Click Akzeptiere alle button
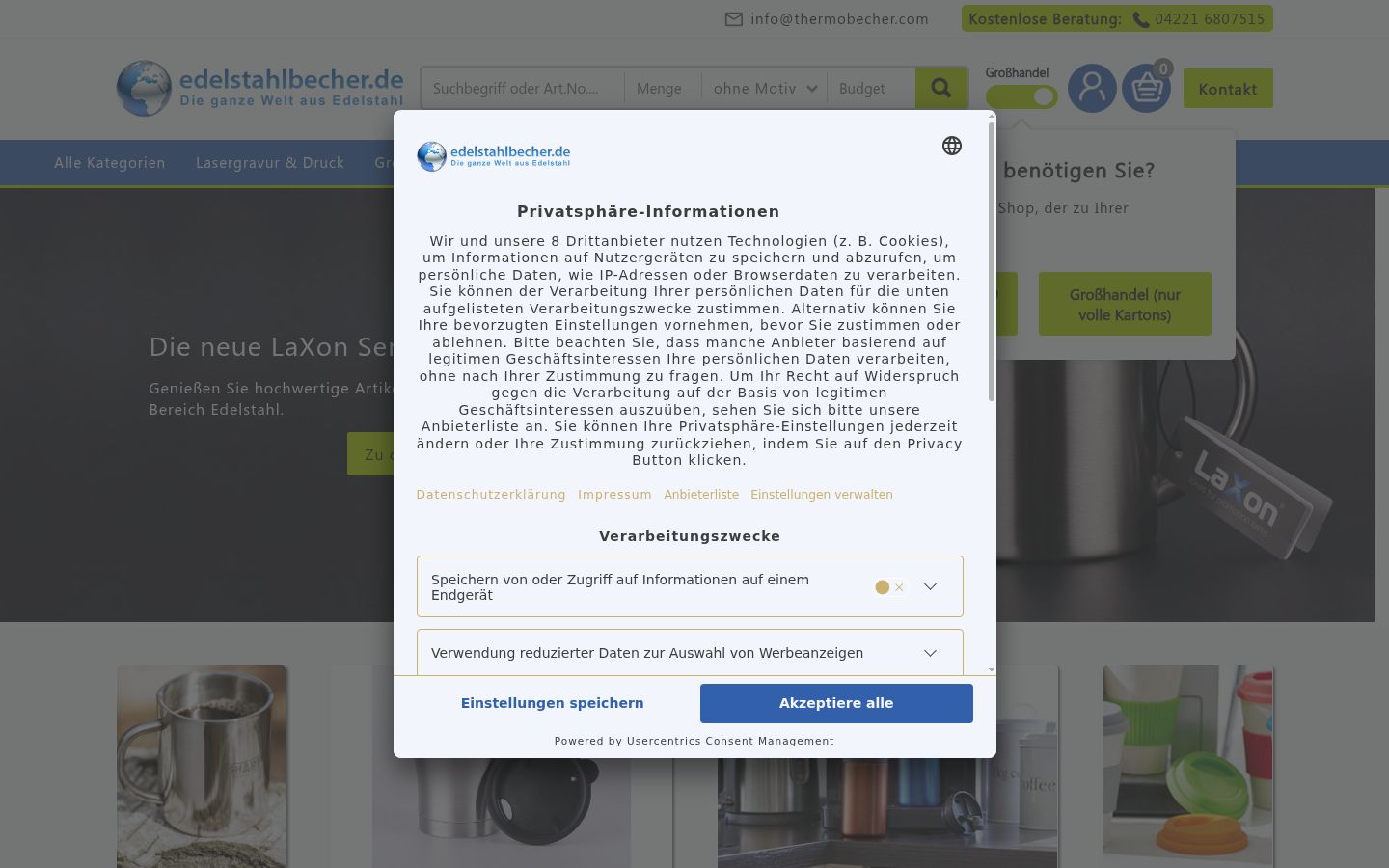Image resolution: width=1389 pixels, height=868 pixels. [x=836, y=703]
